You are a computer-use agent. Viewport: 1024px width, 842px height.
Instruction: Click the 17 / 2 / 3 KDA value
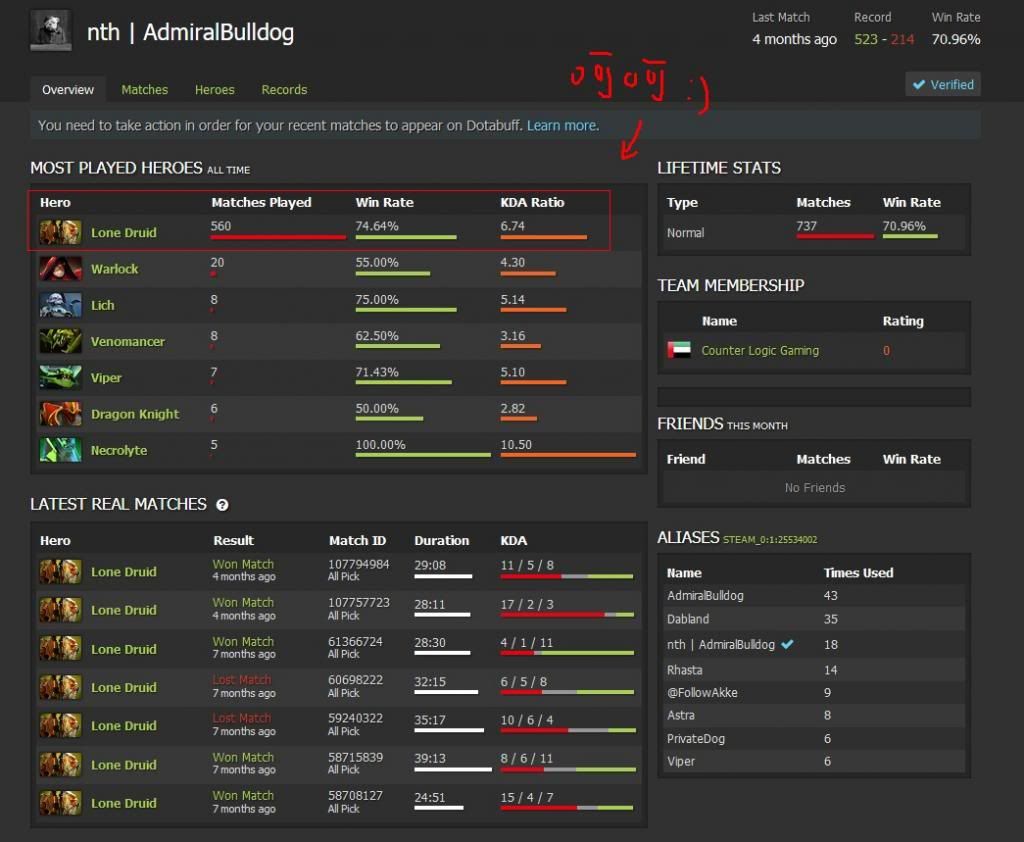(527, 604)
